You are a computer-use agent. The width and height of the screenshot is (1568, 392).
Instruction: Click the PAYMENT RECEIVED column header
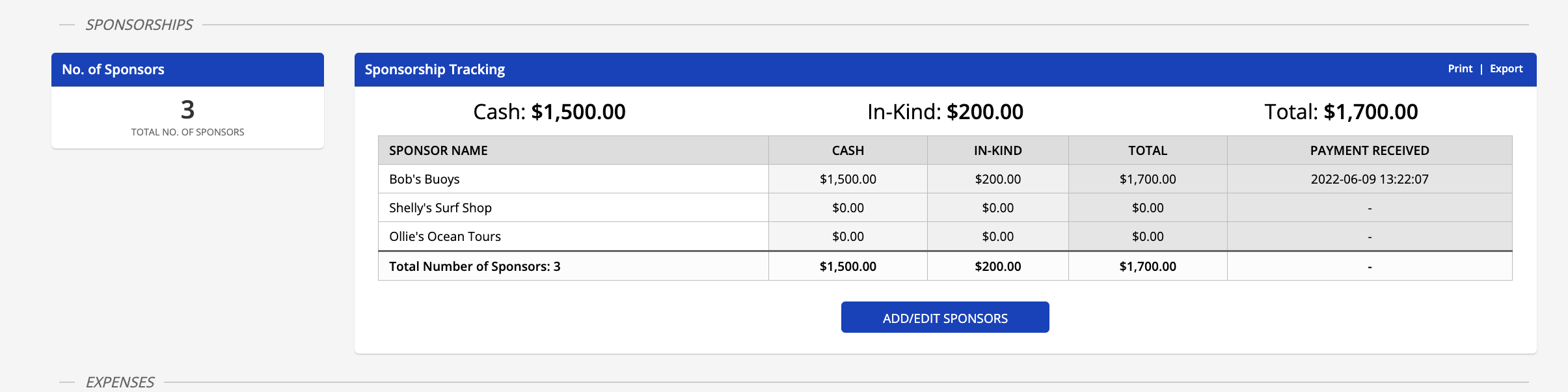coord(1369,150)
